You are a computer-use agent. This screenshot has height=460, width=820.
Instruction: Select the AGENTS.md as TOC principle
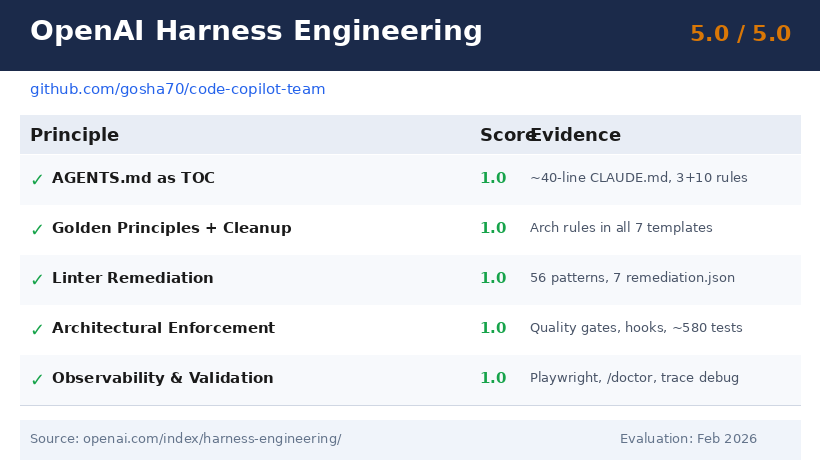[133, 178]
